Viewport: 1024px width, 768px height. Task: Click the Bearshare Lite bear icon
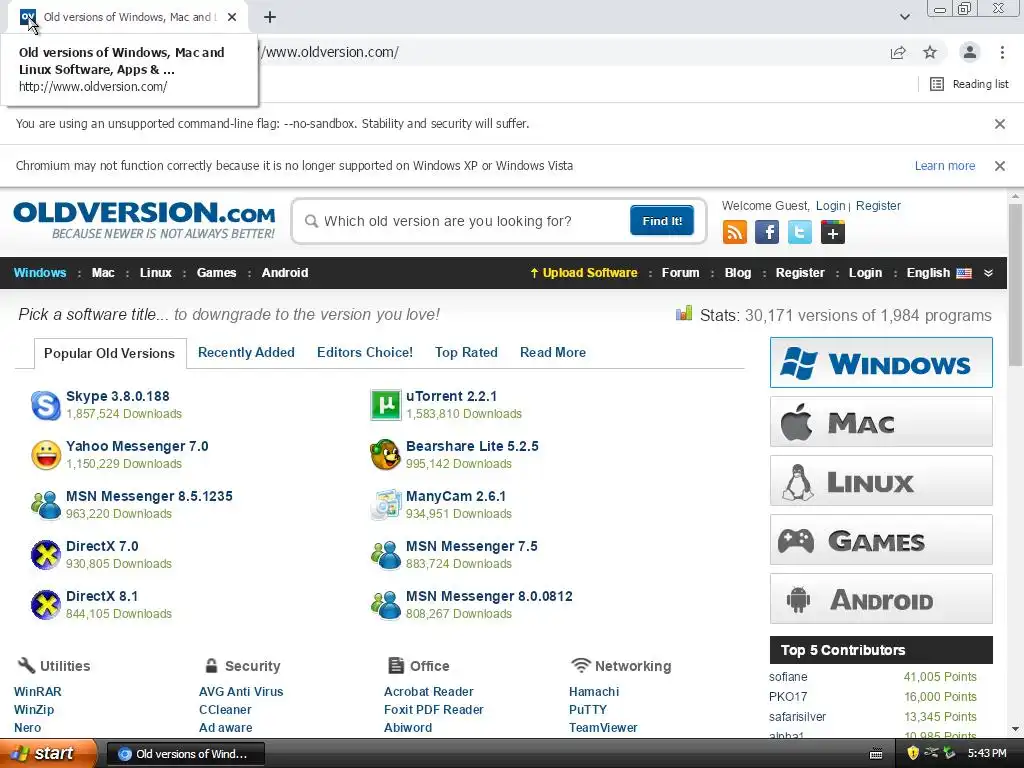386,455
